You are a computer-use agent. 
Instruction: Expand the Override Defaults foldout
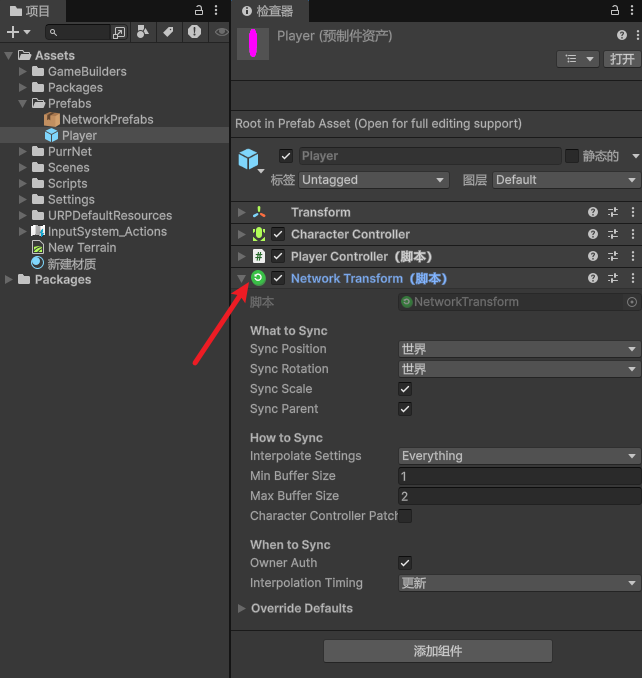pos(241,608)
